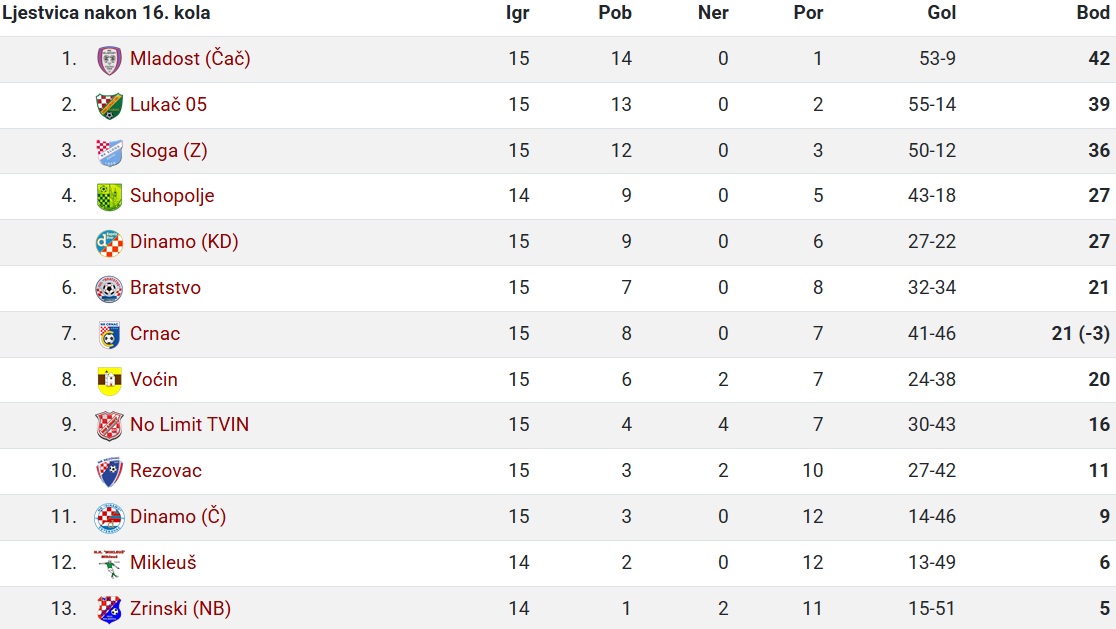Viewport: 1116px width, 629px height.
Task: Click the Suhopolje club crest
Action: pyautogui.click(x=109, y=197)
